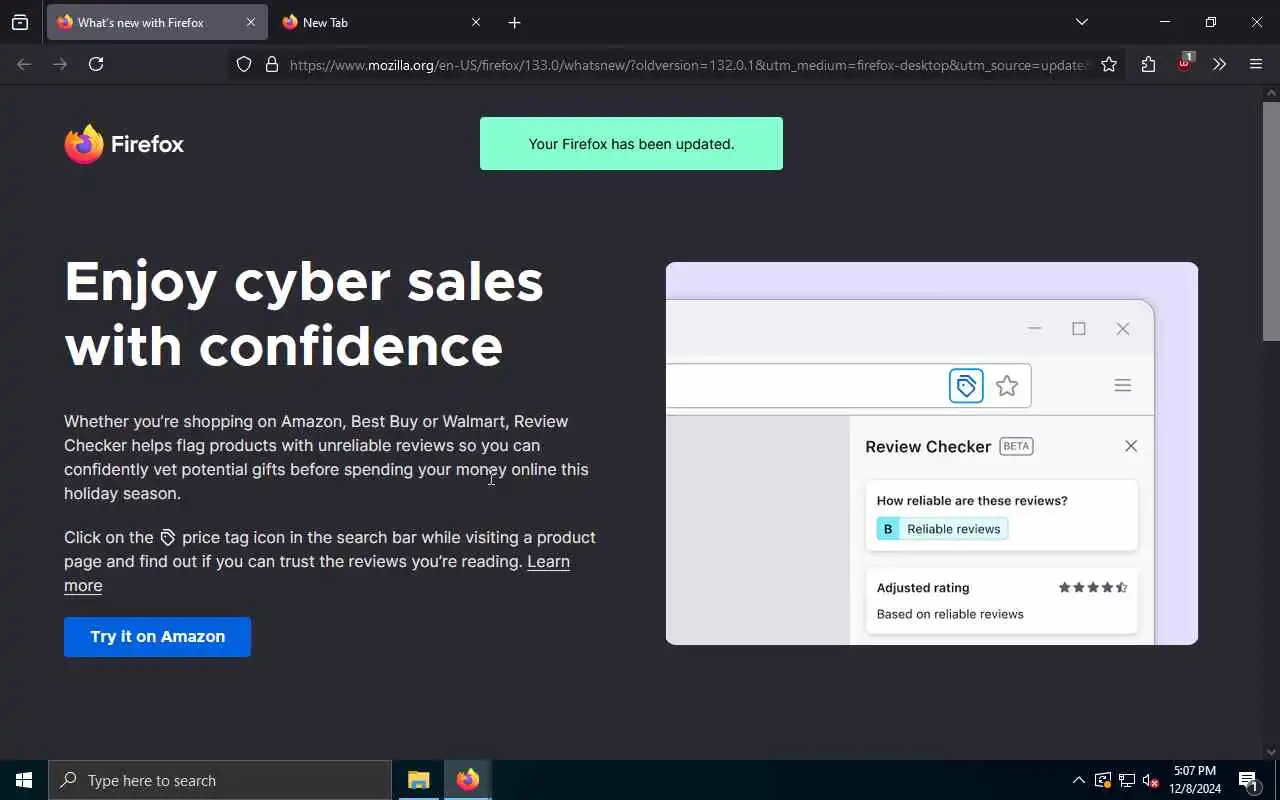1280x800 pixels.
Task: Open network status tray icon
Action: tap(1127, 781)
